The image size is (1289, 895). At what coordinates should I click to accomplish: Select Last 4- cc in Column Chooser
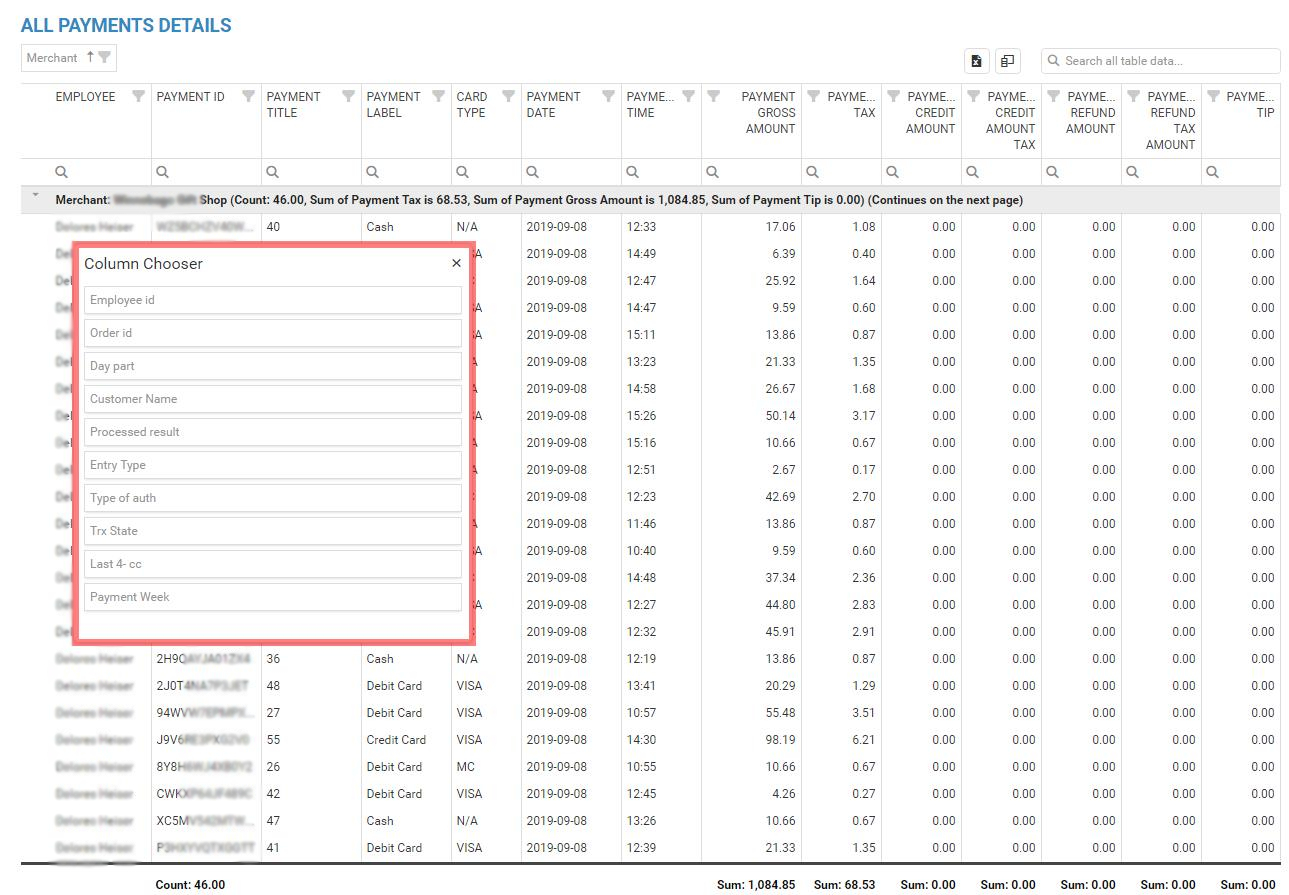(273, 564)
